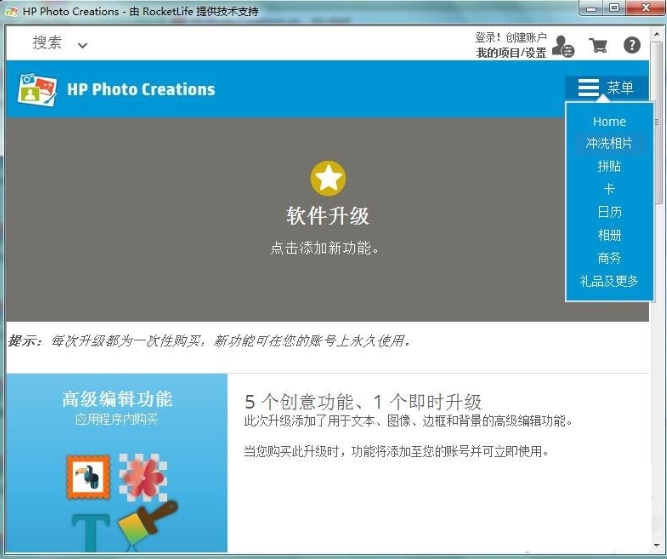The height and width of the screenshot is (559, 667).
Task: Click the window title bar app icon
Action: click(x=11, y=12)
